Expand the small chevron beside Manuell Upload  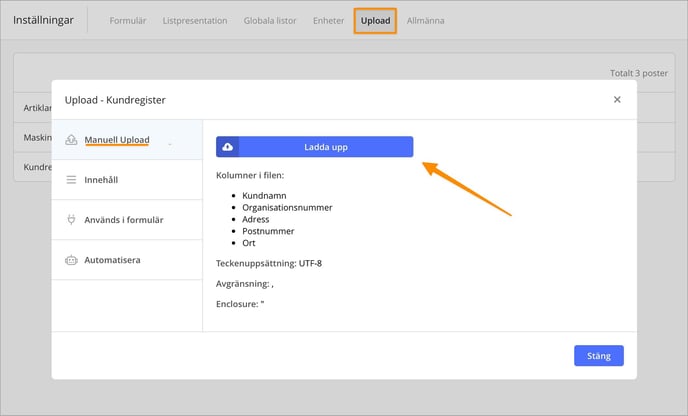pos(170,143)
